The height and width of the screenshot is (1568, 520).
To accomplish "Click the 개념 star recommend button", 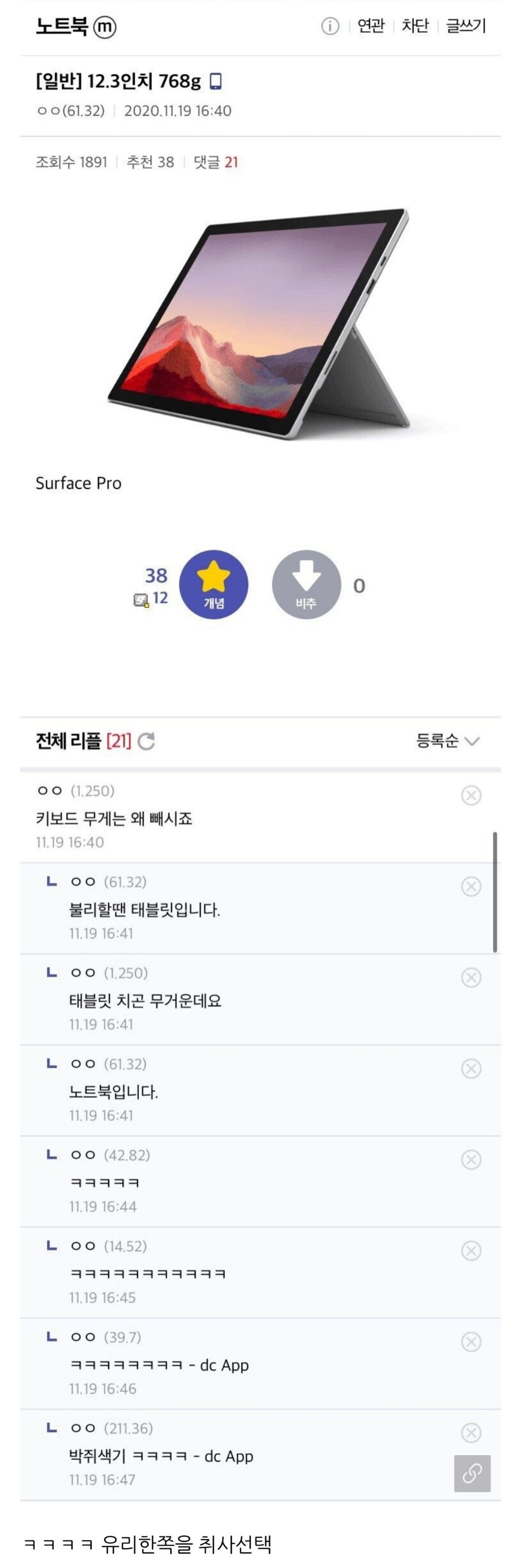I will [213, 584].
